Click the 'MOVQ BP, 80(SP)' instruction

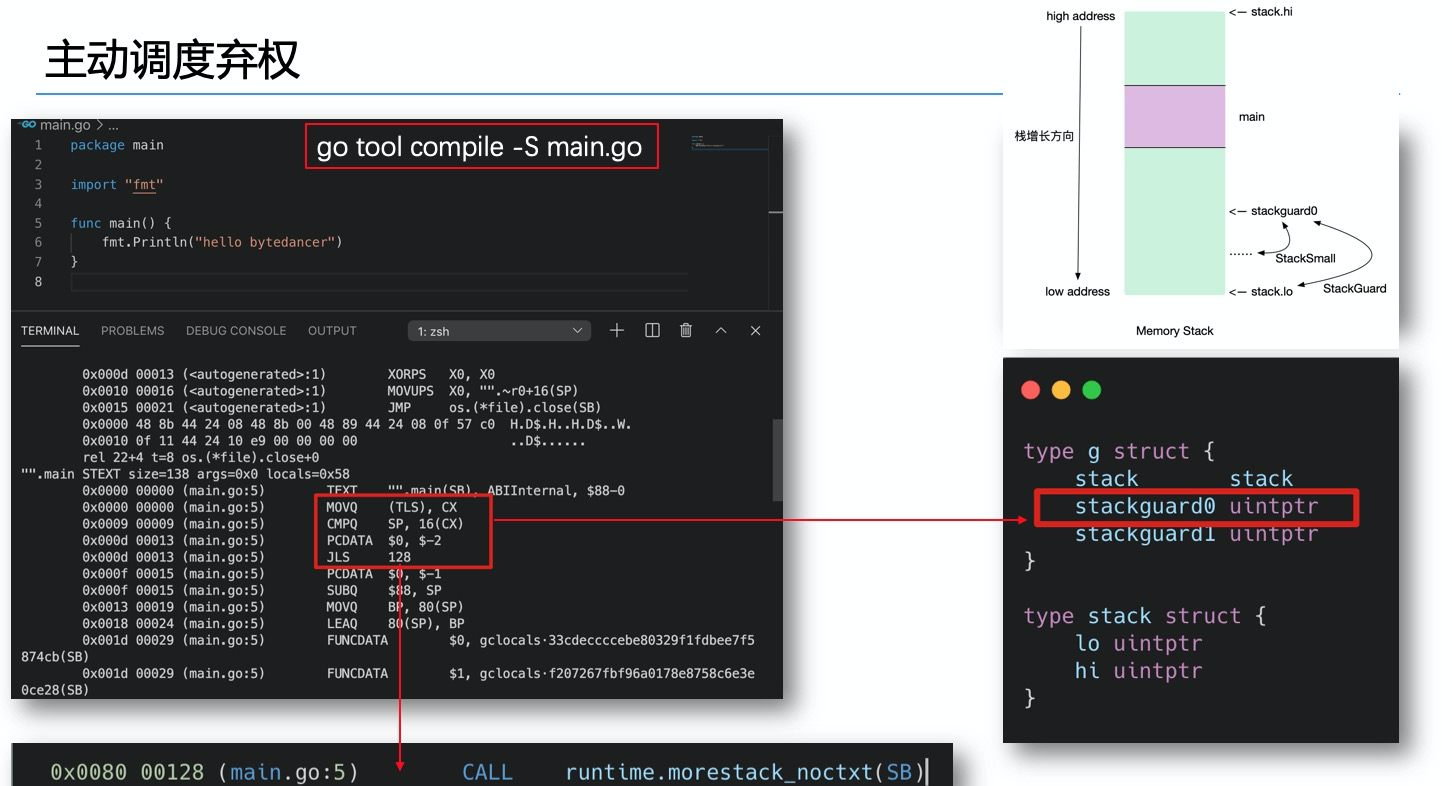click(394, 607)
